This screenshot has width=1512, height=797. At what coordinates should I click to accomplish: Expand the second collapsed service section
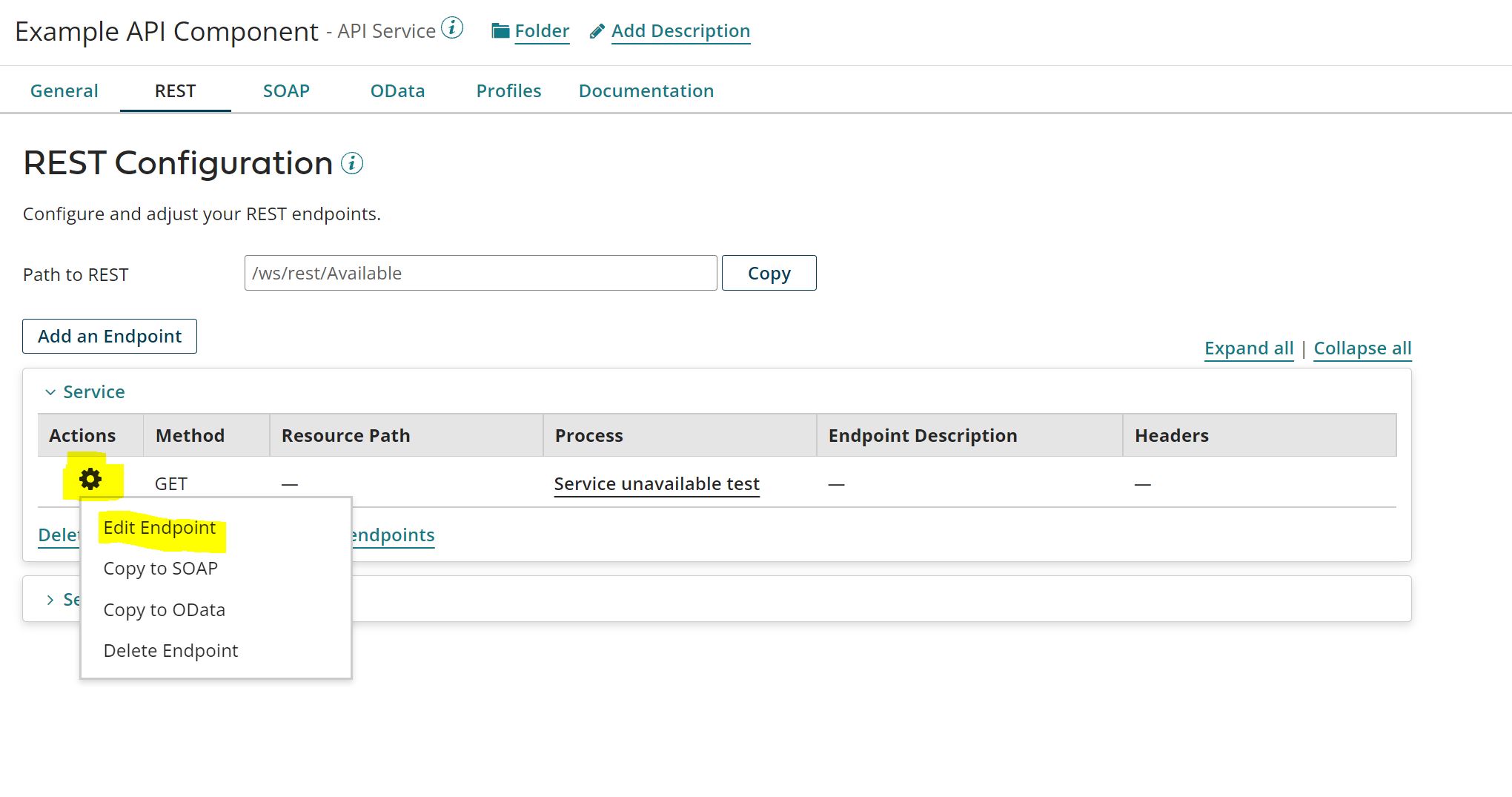pos(50,600)
